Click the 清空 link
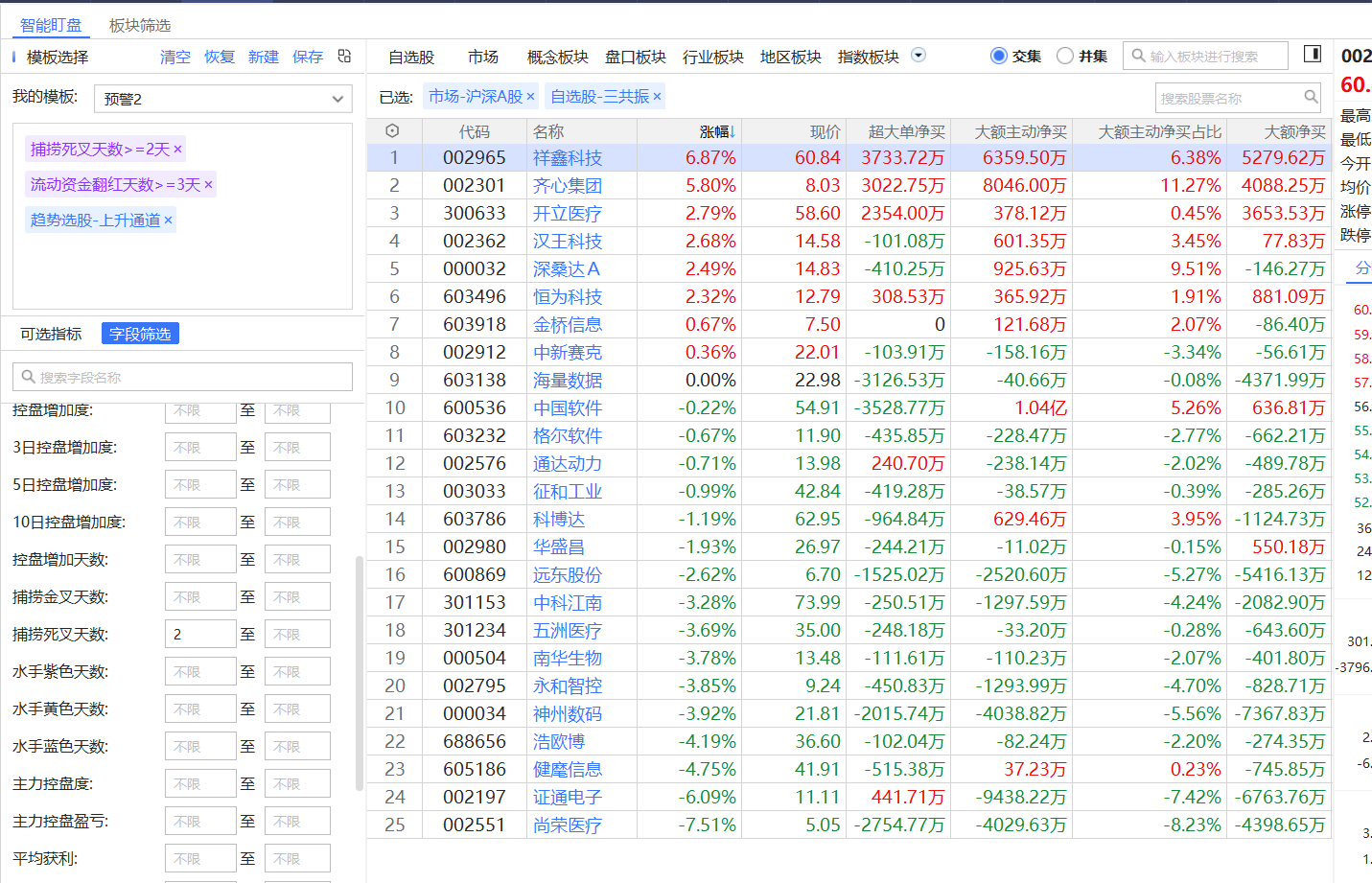 [x=175, y=57]
